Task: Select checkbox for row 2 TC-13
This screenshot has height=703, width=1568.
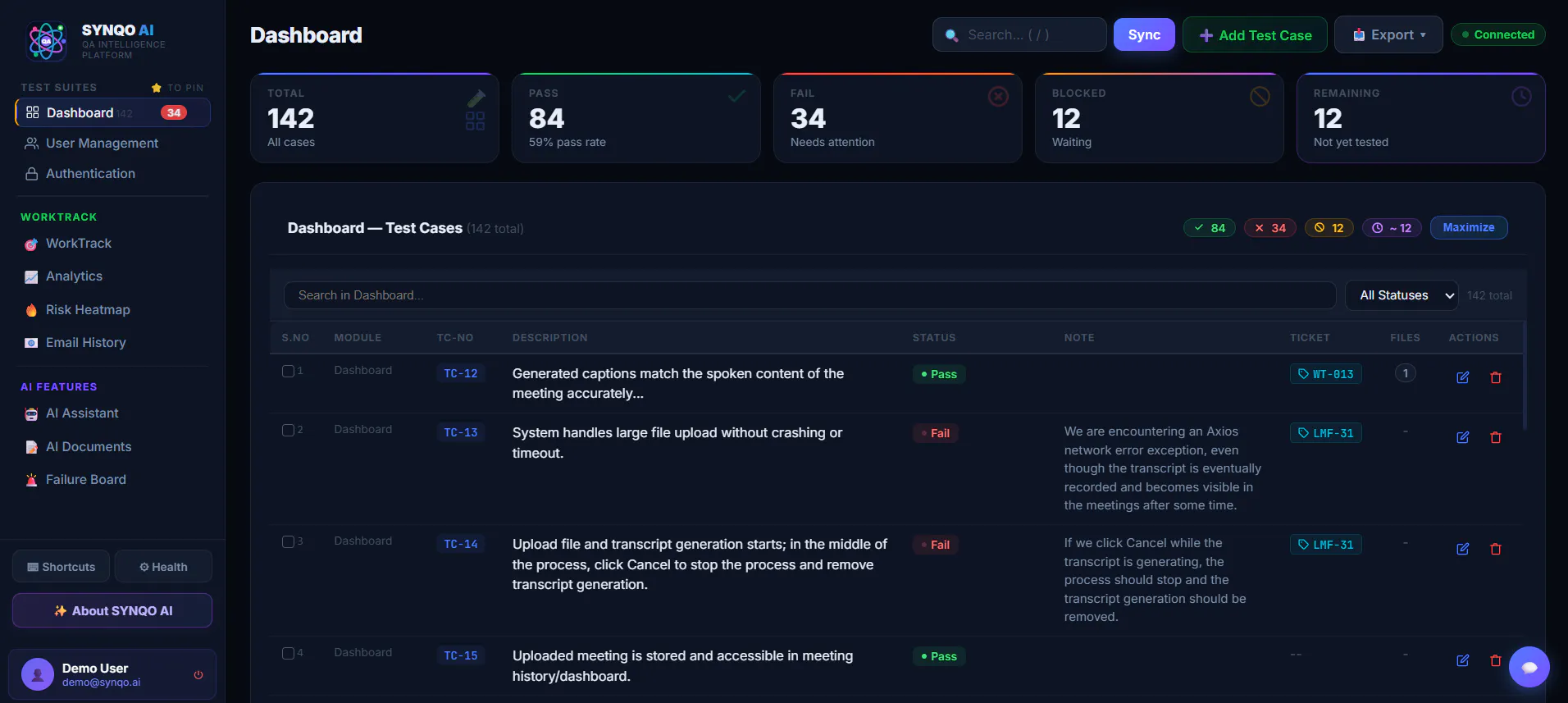Action: pos(288,430)
